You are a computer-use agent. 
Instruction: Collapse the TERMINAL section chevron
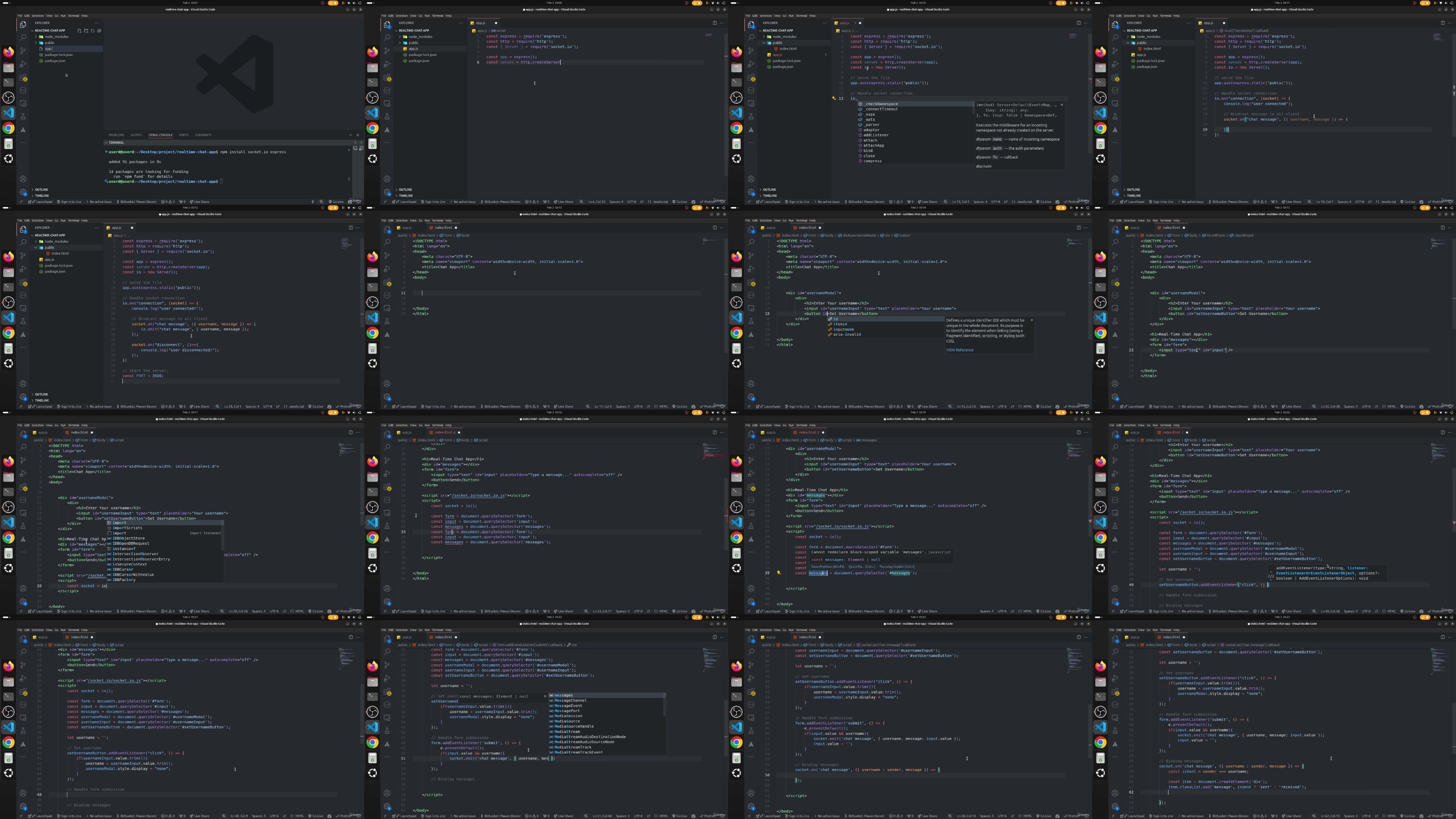106,142
